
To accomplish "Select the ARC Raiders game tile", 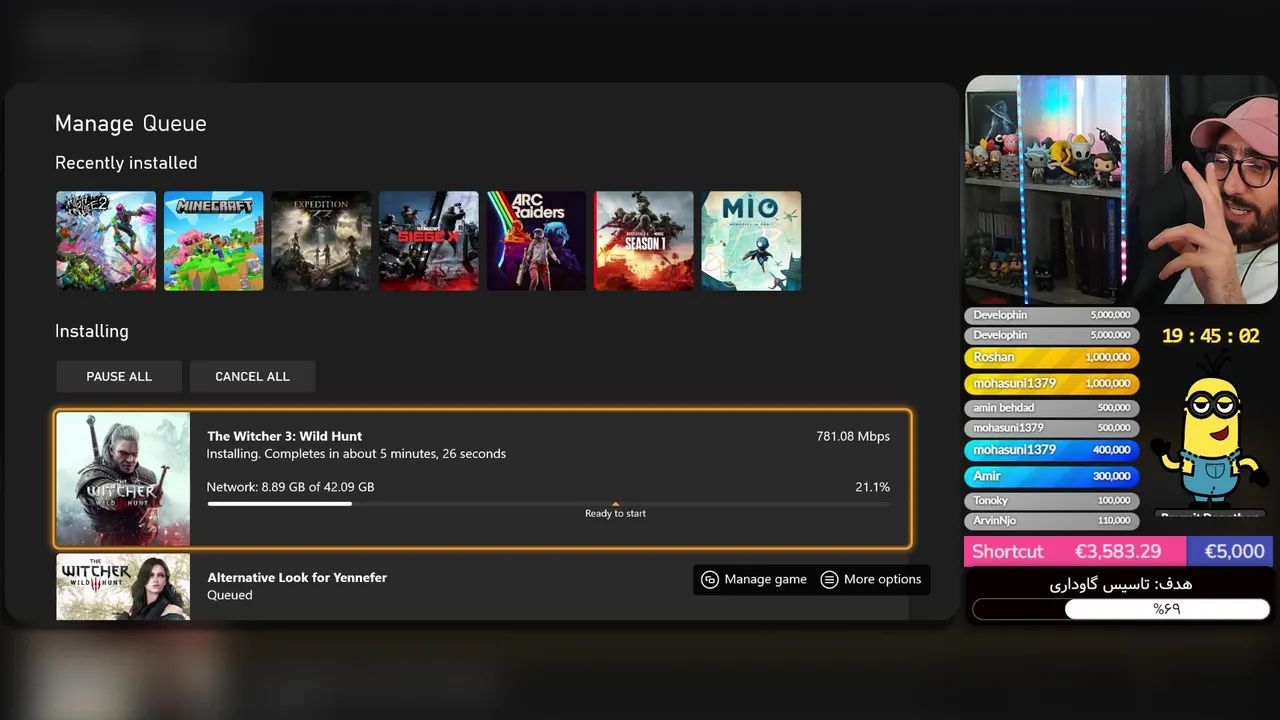I will pyautogui.click(x=536, y=241).
